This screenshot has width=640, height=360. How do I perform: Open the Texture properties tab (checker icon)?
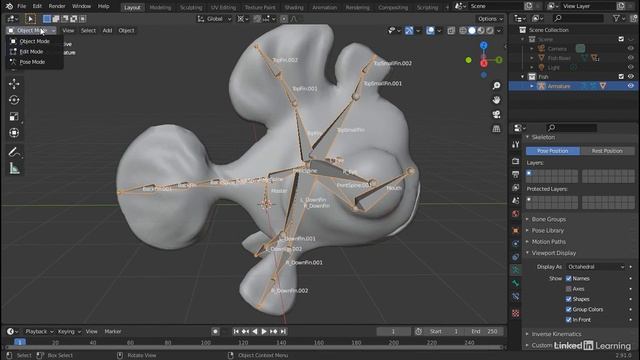click(516, 313)
